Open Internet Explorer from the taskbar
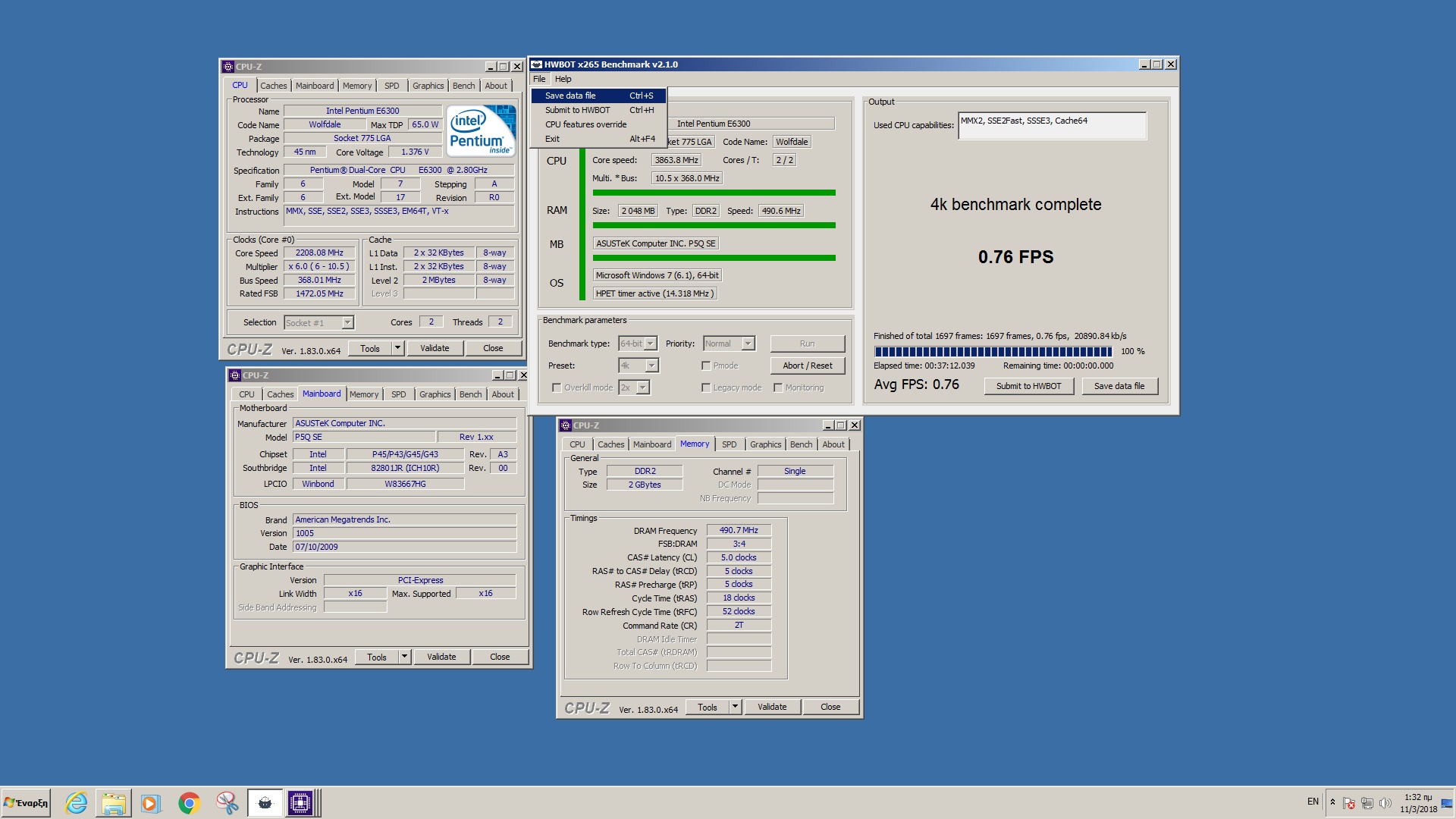Screen dimensions: 1456x819 coord(76,803)
